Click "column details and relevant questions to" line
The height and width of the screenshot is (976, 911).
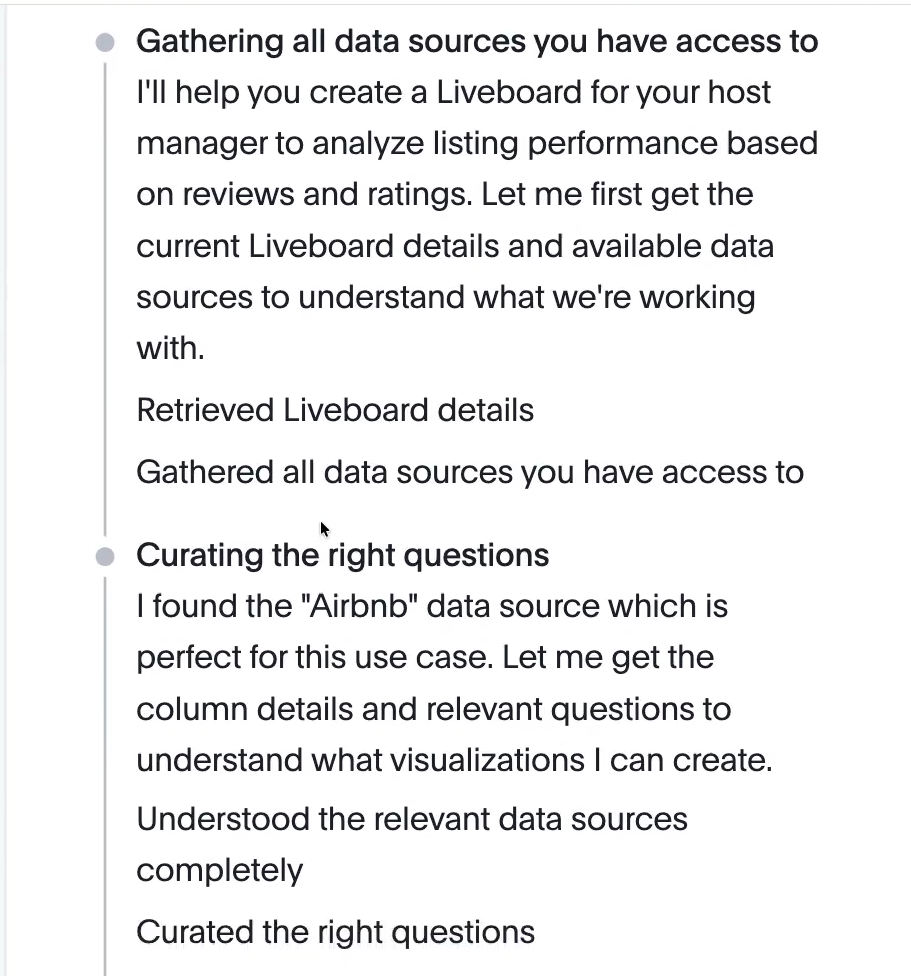coord(433,709)
